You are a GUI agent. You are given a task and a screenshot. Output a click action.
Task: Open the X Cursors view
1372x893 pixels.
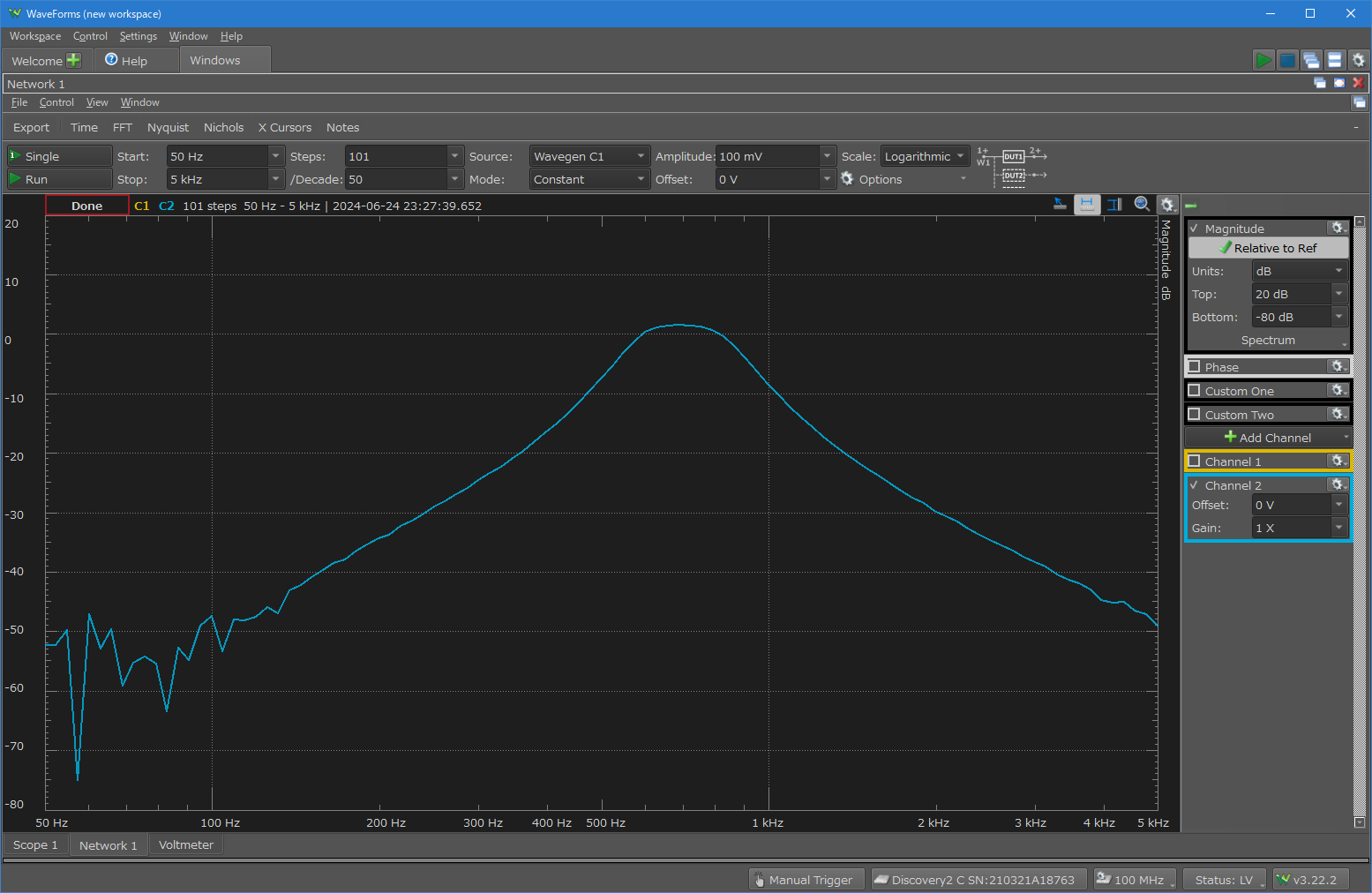pyautogui.click(x=284, y=127)
